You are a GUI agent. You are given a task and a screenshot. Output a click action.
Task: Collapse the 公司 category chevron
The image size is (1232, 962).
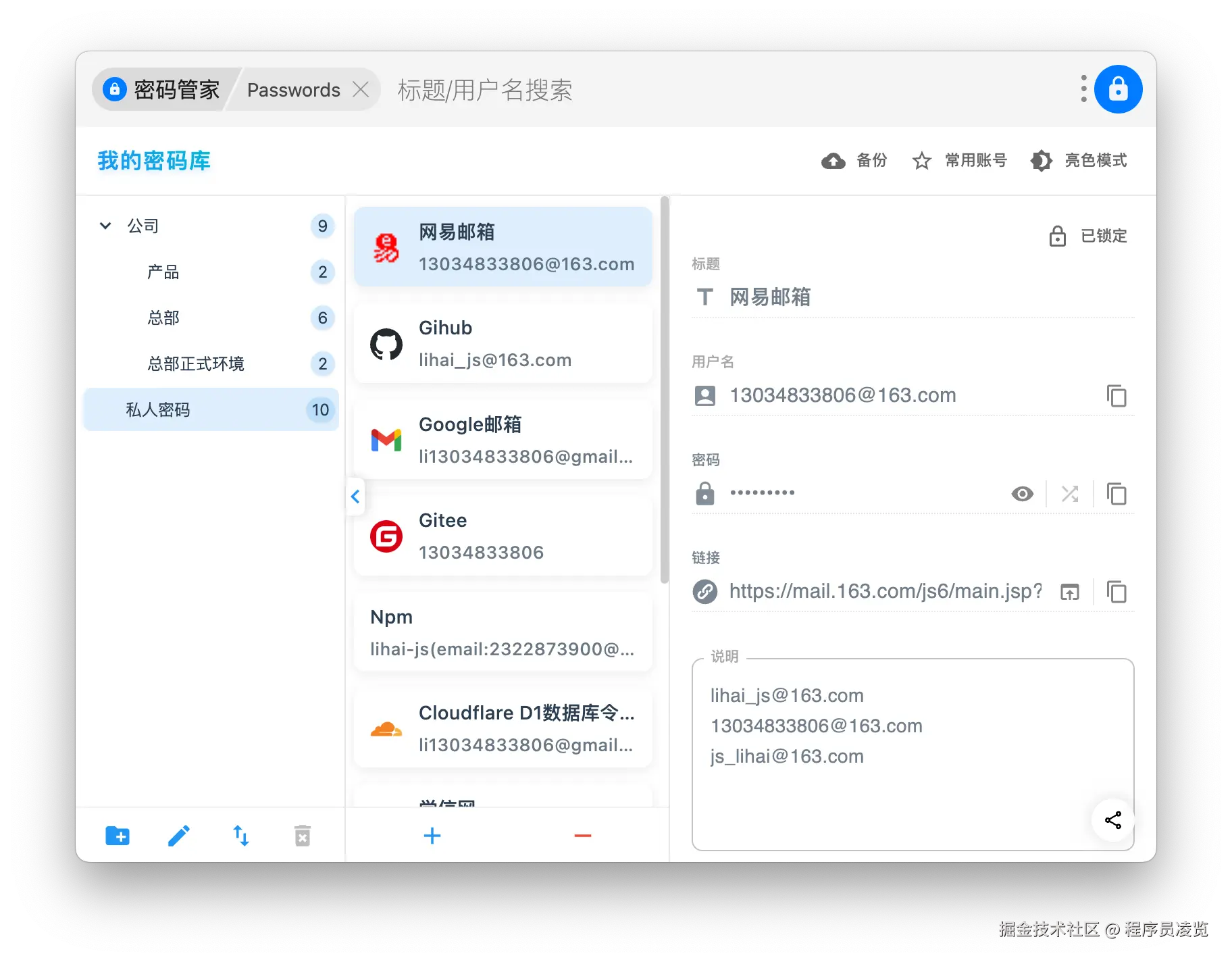pos(105,226)
